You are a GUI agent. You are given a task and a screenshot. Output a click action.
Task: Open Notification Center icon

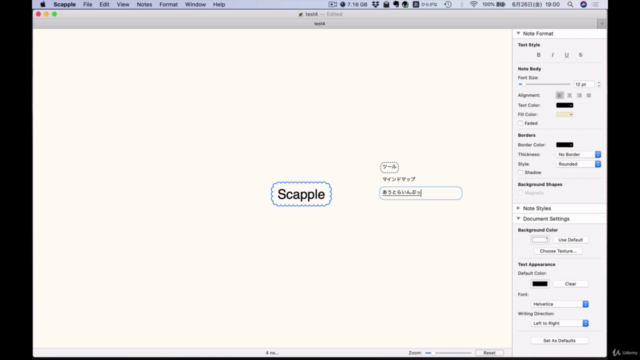596,4
